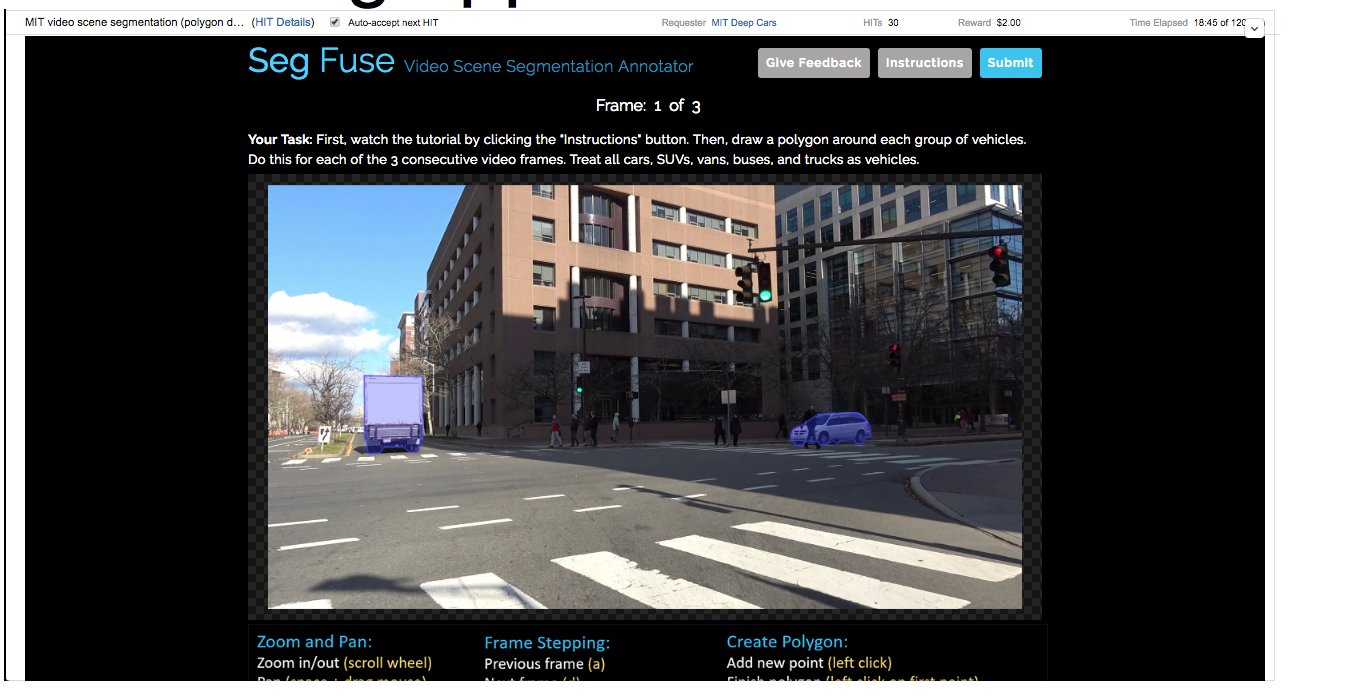
Task: Click the Frame 1 of 3 indicator
Action: pos(647,105)
